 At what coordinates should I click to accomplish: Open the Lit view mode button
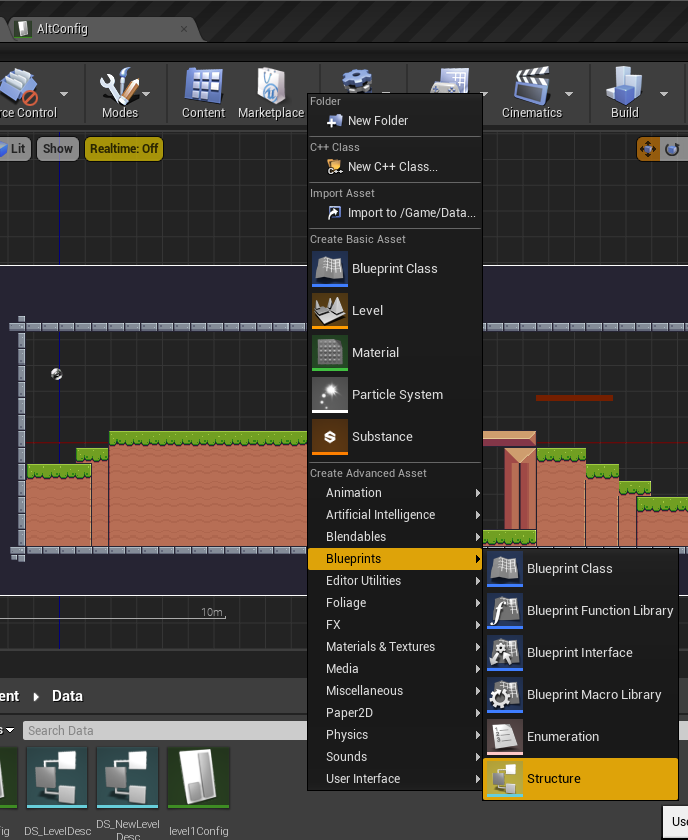(14, 149)
